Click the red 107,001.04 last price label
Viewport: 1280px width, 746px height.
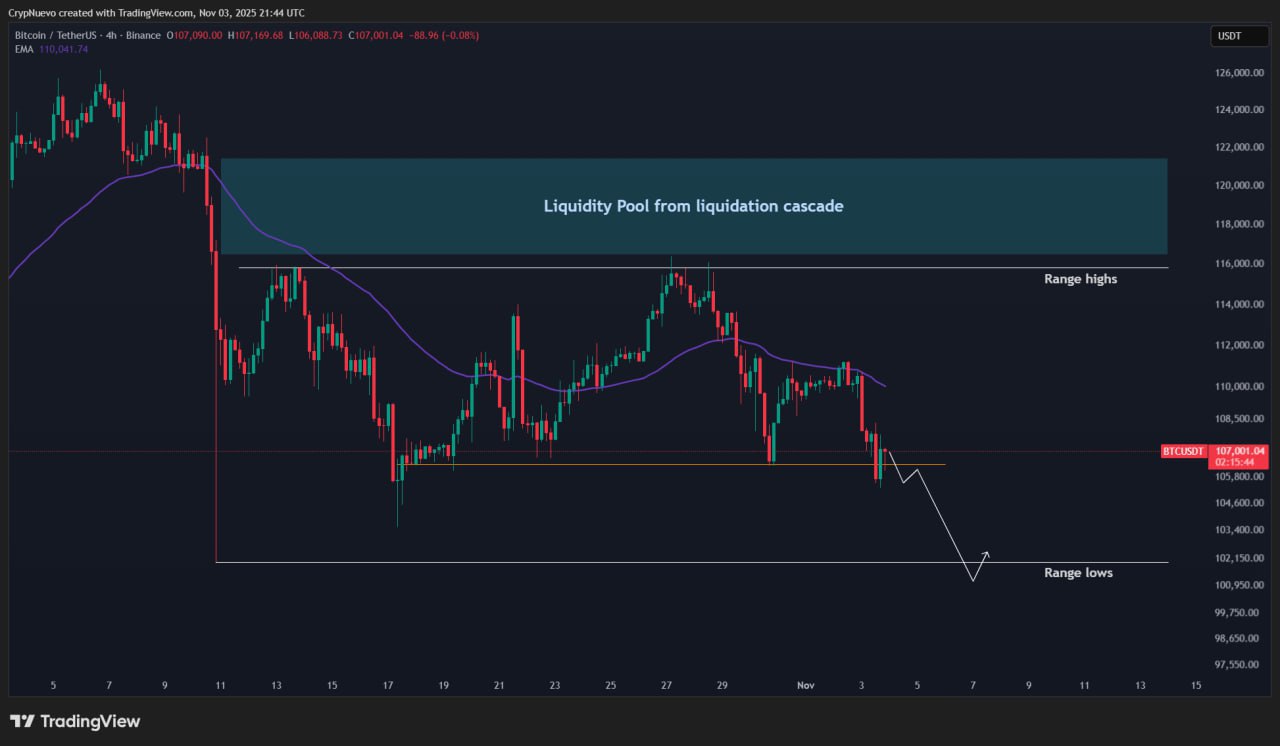pyautogui.click(x=1238, y=451)
